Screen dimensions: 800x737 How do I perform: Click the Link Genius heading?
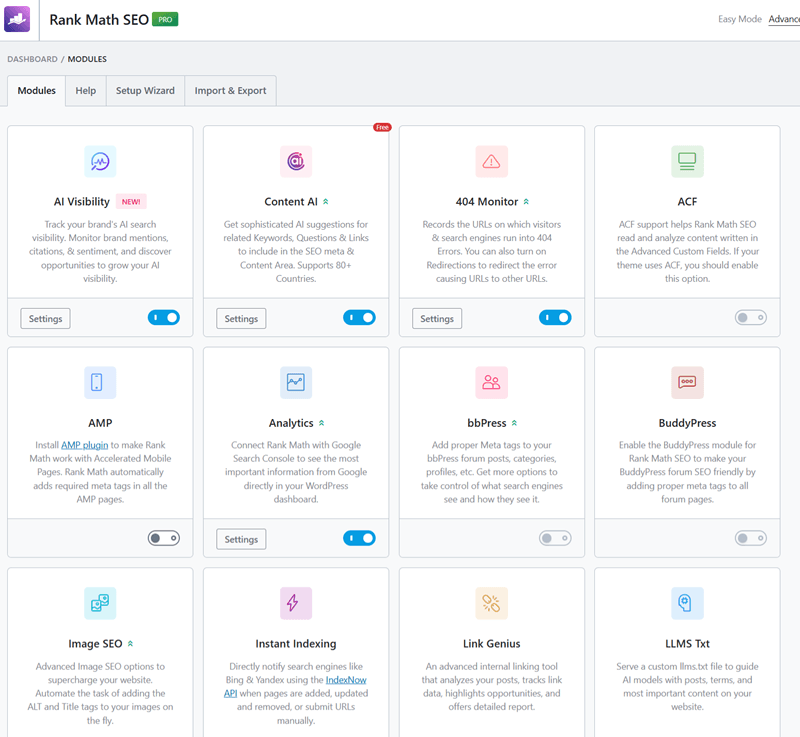491,644
